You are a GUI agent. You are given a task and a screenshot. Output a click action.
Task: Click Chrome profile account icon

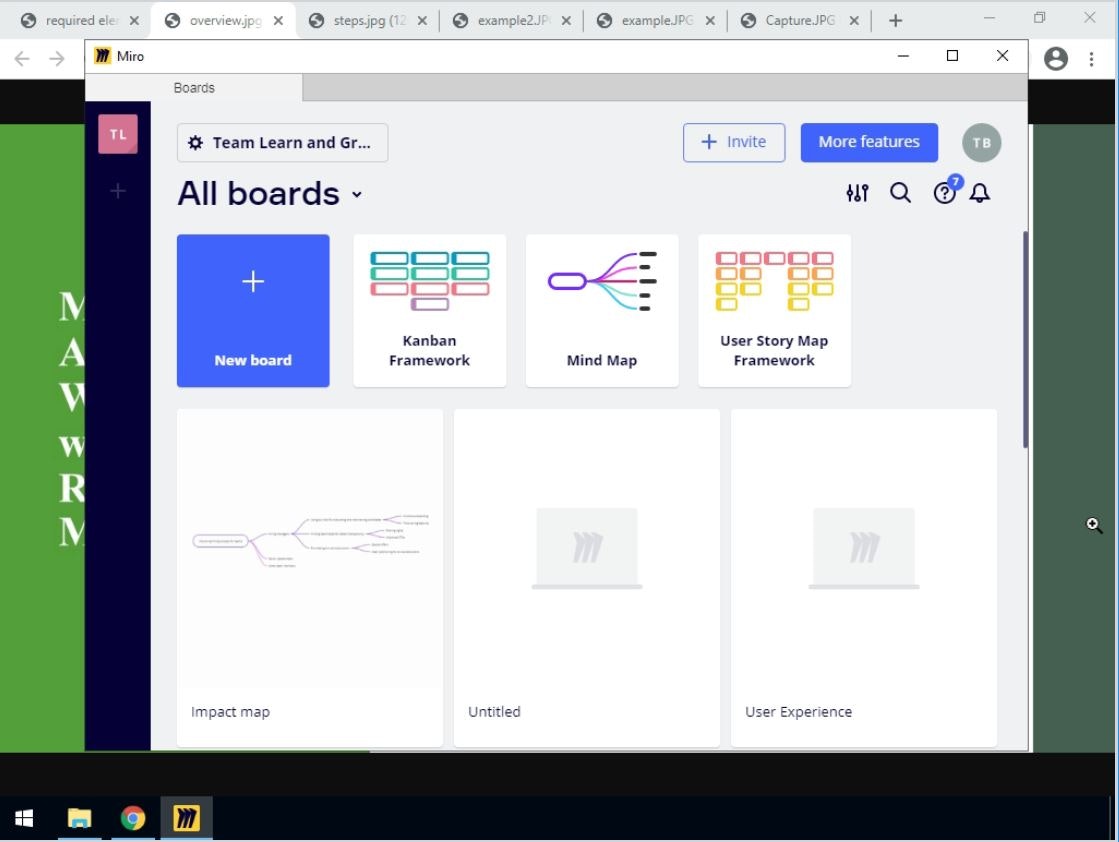(1055, 59)
